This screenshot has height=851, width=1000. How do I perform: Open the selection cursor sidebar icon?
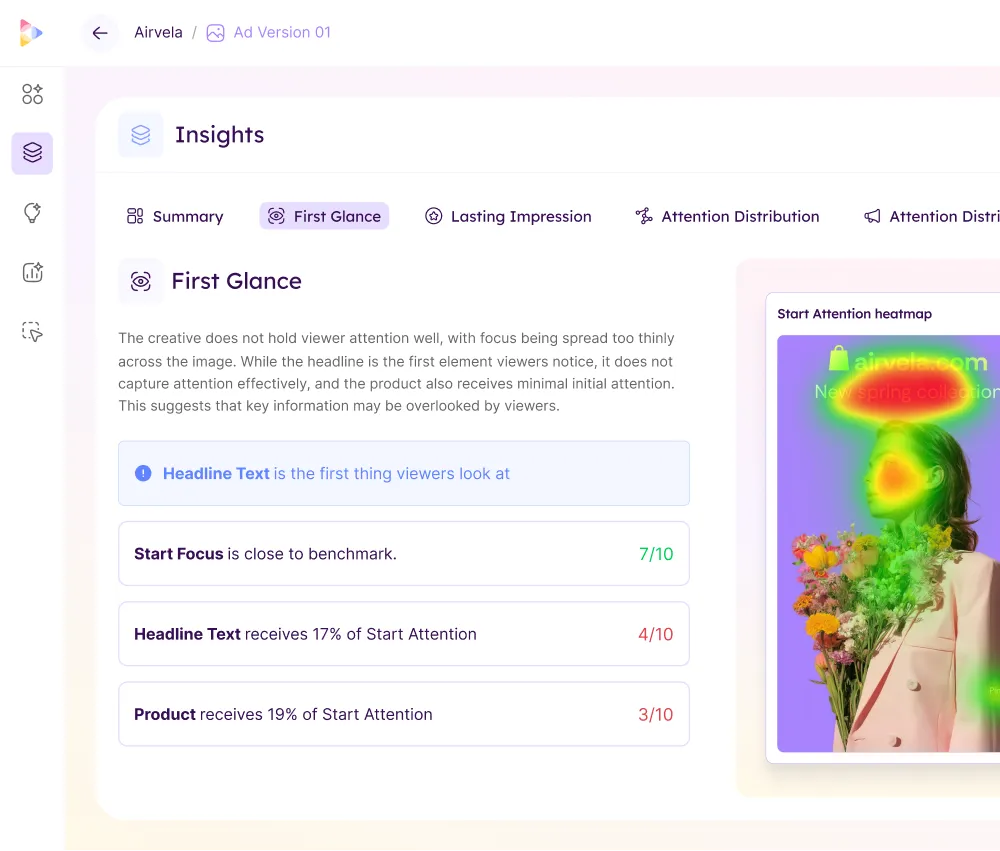pos(32,332)
